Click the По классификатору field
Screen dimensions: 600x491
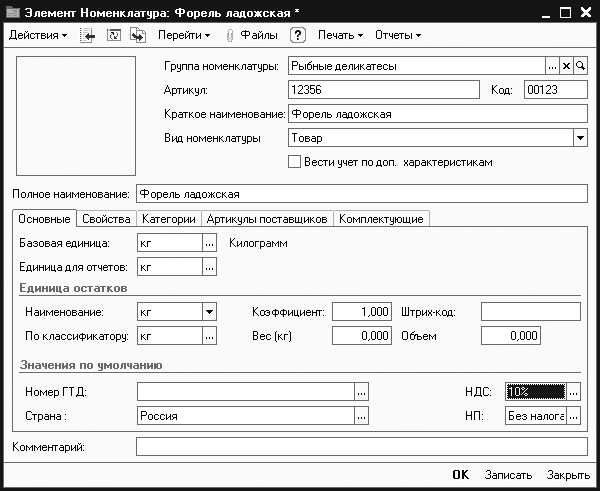pos(170,336)
